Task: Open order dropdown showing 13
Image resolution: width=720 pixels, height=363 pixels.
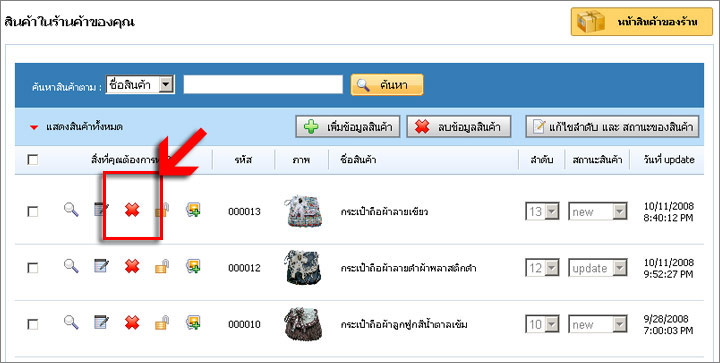Action: [542, 212]
